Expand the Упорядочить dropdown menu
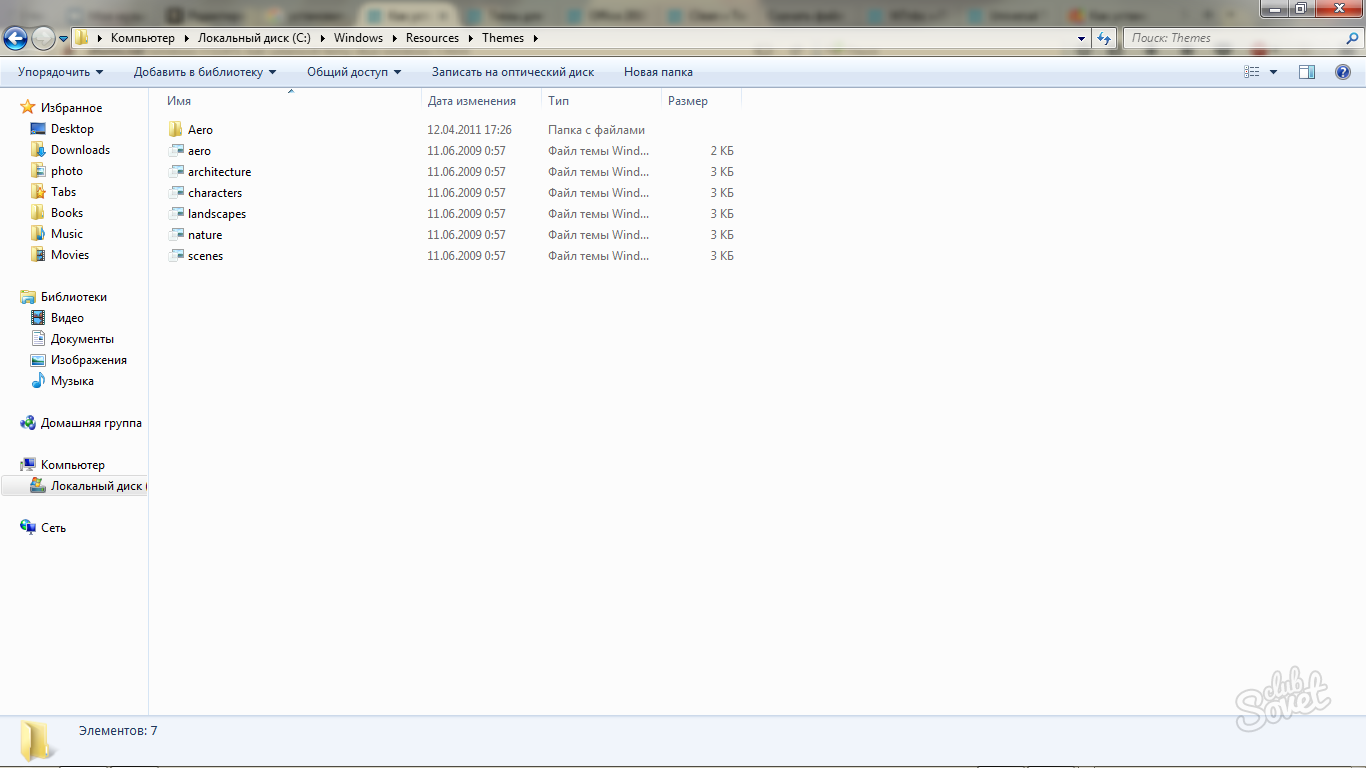The image size is (1366, 768). 60,72
